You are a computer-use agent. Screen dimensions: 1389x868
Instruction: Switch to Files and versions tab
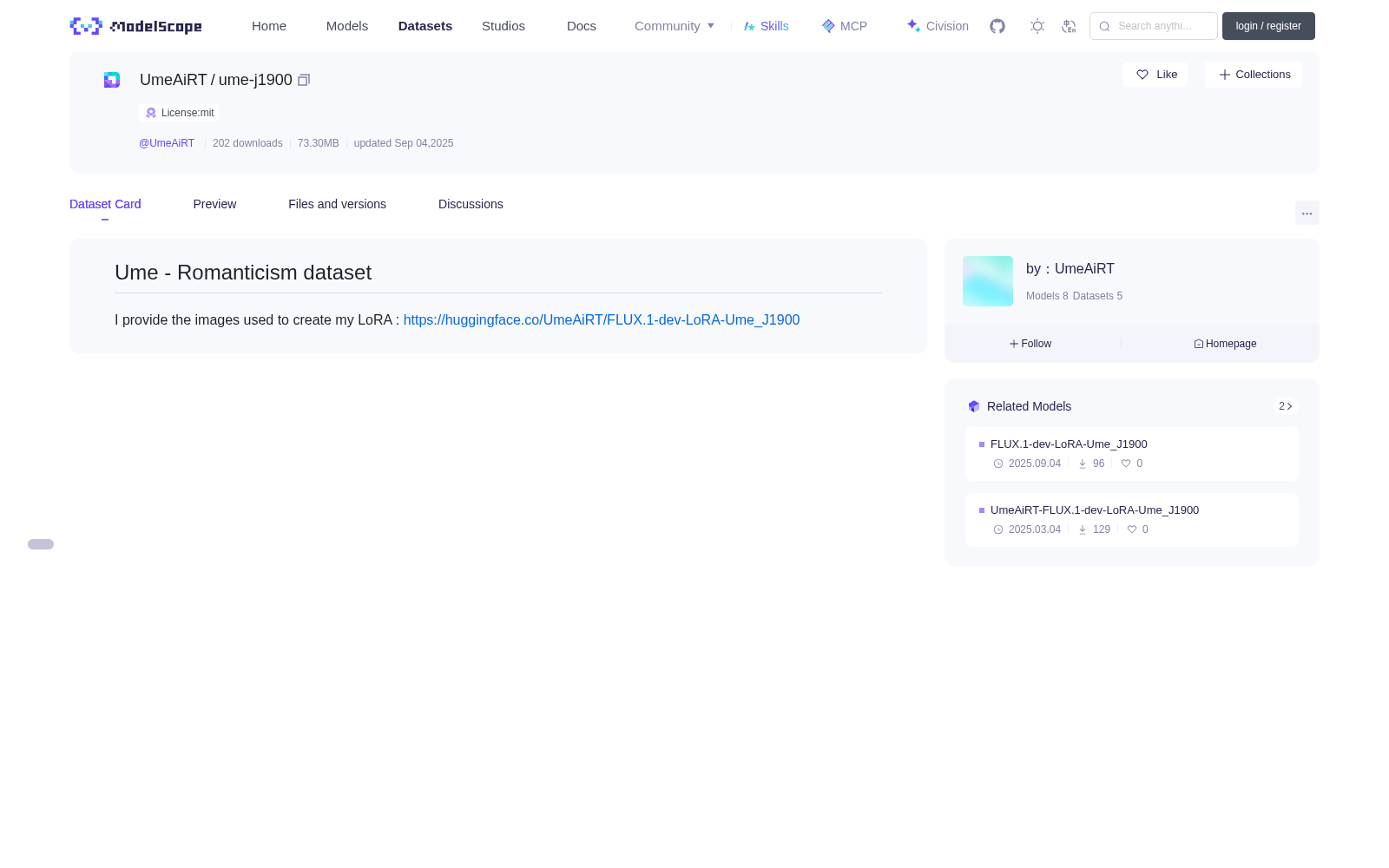tap(337, 204)
